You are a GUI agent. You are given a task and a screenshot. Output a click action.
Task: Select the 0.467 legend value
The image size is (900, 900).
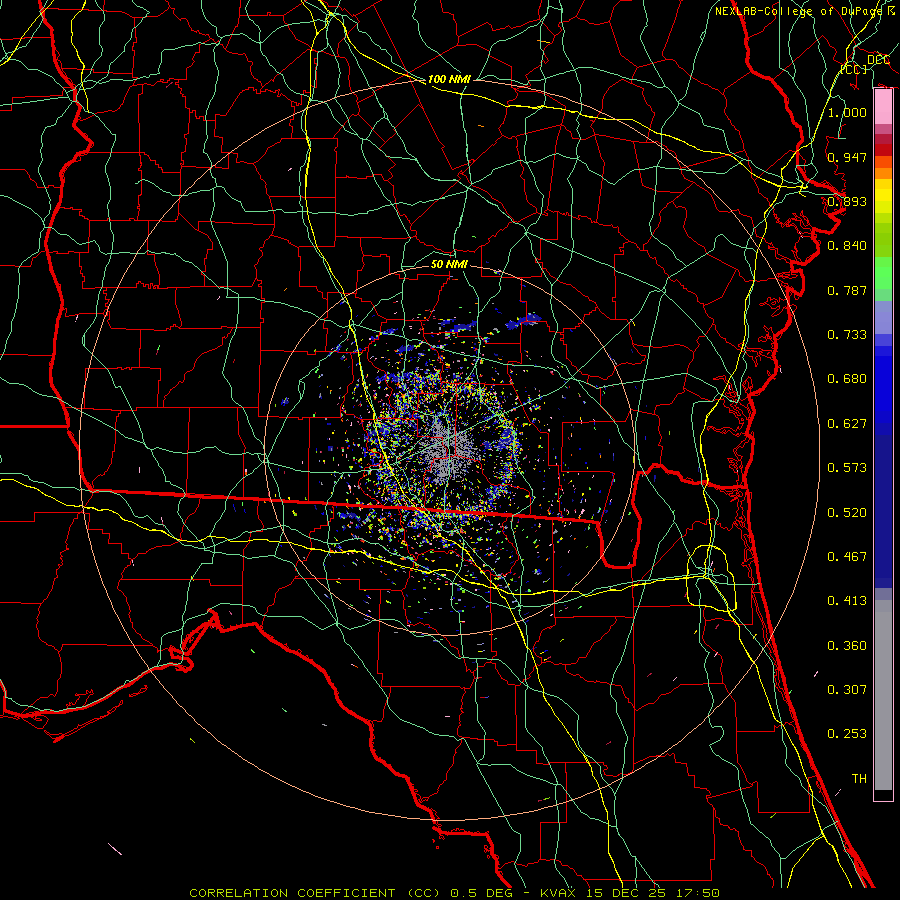(847, 557)
